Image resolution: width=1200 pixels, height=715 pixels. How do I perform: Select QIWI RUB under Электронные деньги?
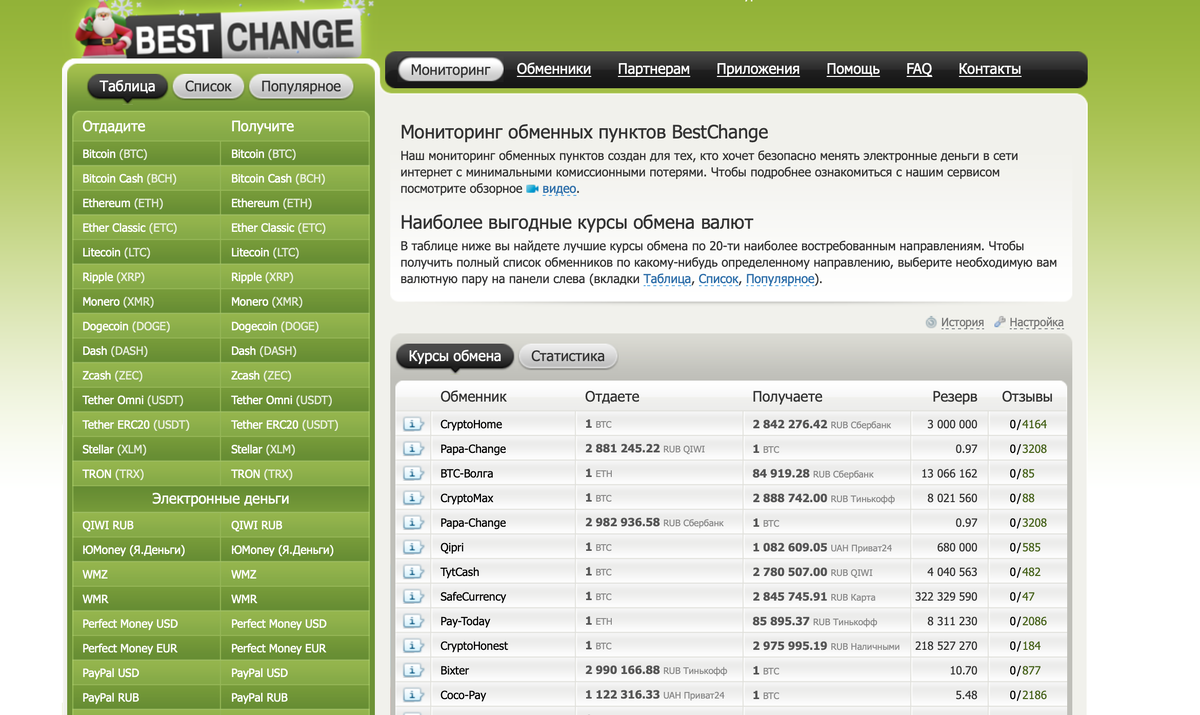[x=108, y=524]
